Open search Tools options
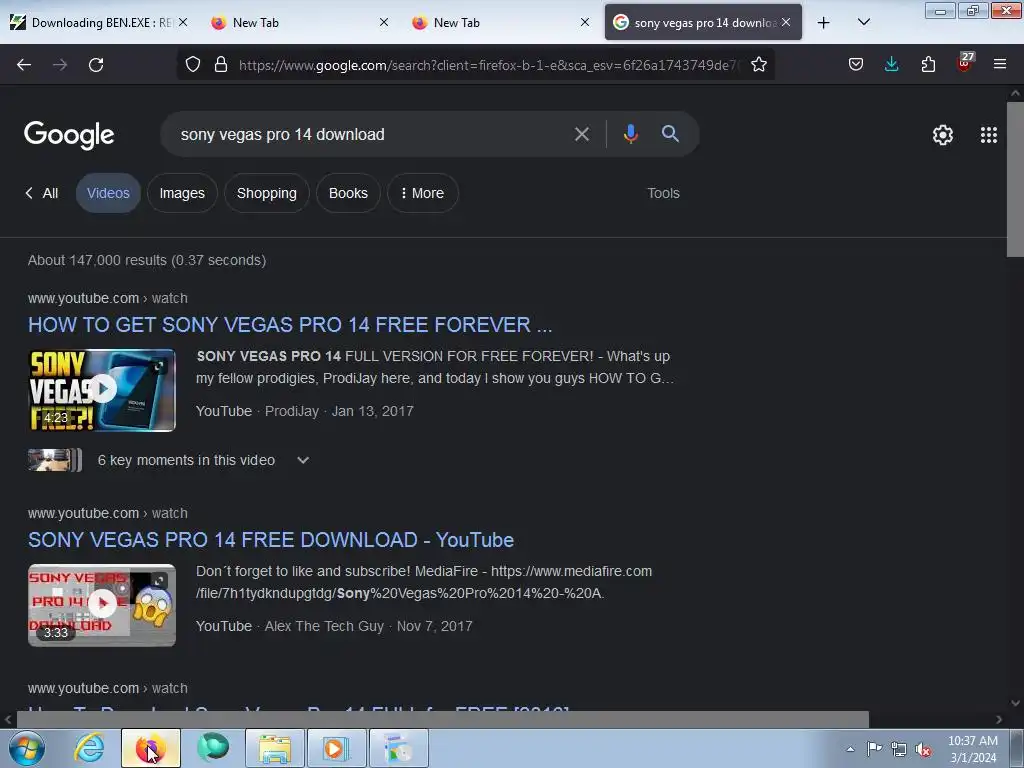The width and height of the screenshot is (1024, 768). click(x=664, y=193)
